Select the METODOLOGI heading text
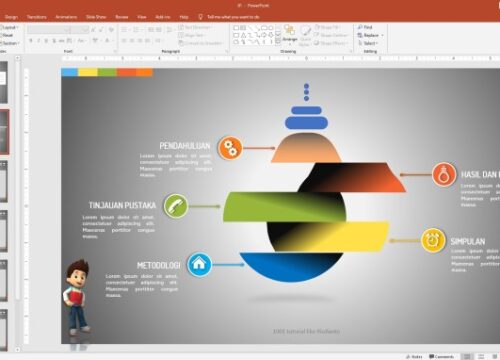500x360 pixels. tap(159, 265)
